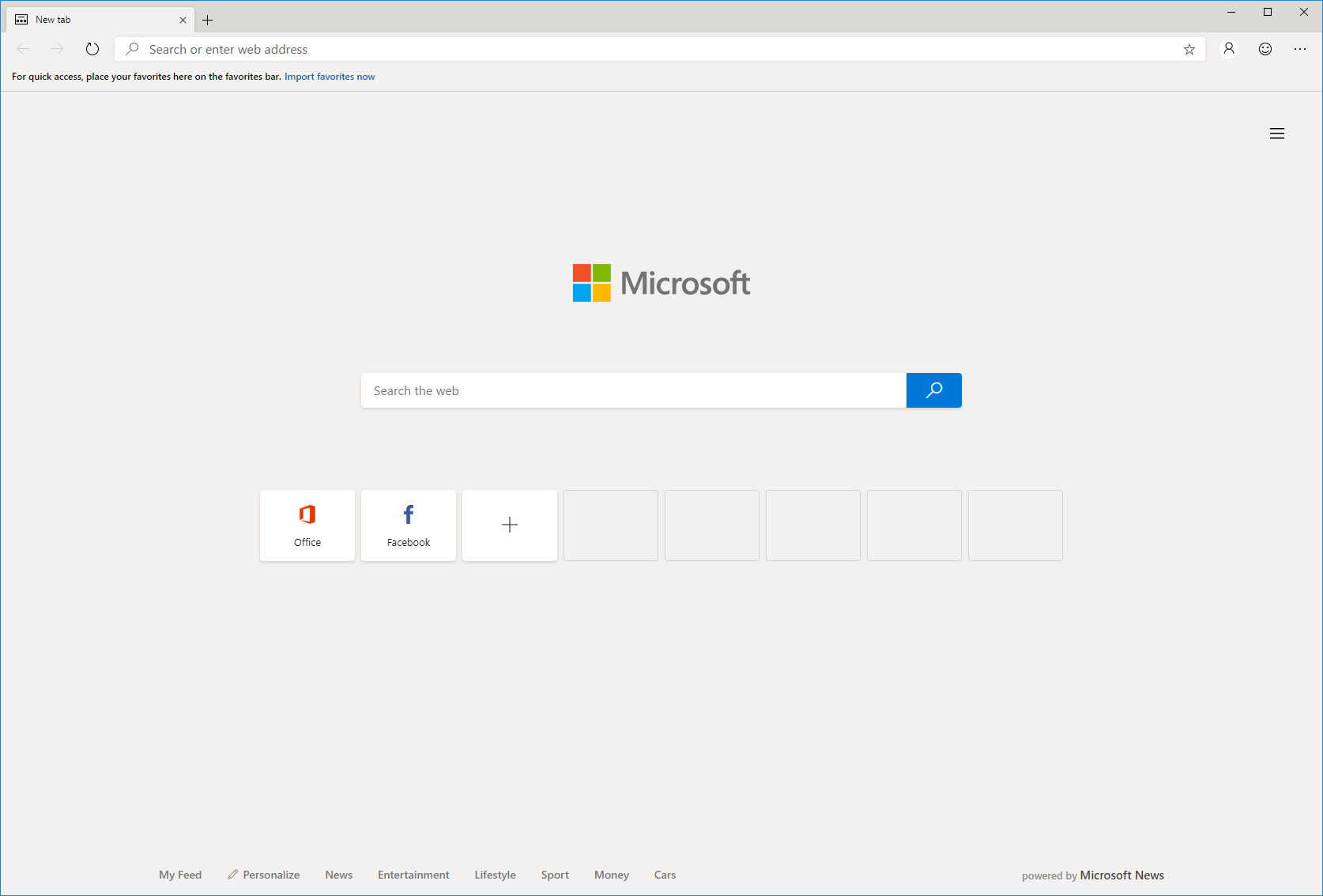Click the address bar search magnifier icon
Image resolution: width=1323 pixels, height=896 pixels.
tap(133, 49)
